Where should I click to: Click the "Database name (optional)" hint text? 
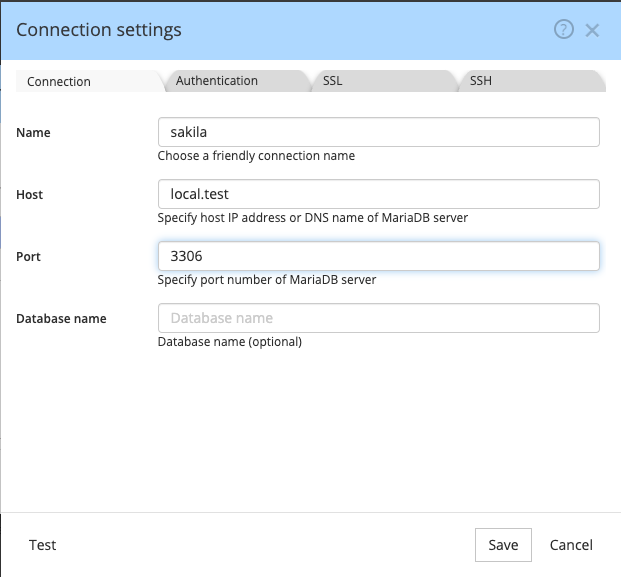point(230,342)
